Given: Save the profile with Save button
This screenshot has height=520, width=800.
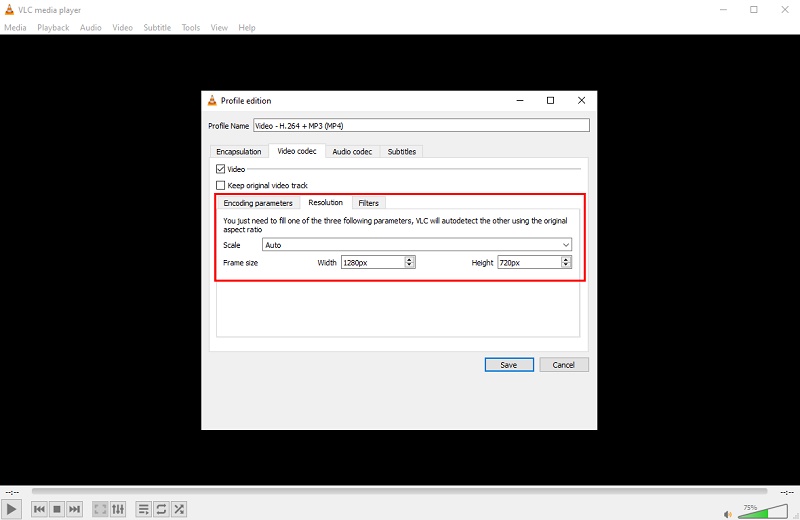Looking at the screenshot, I should coord(509,365).
